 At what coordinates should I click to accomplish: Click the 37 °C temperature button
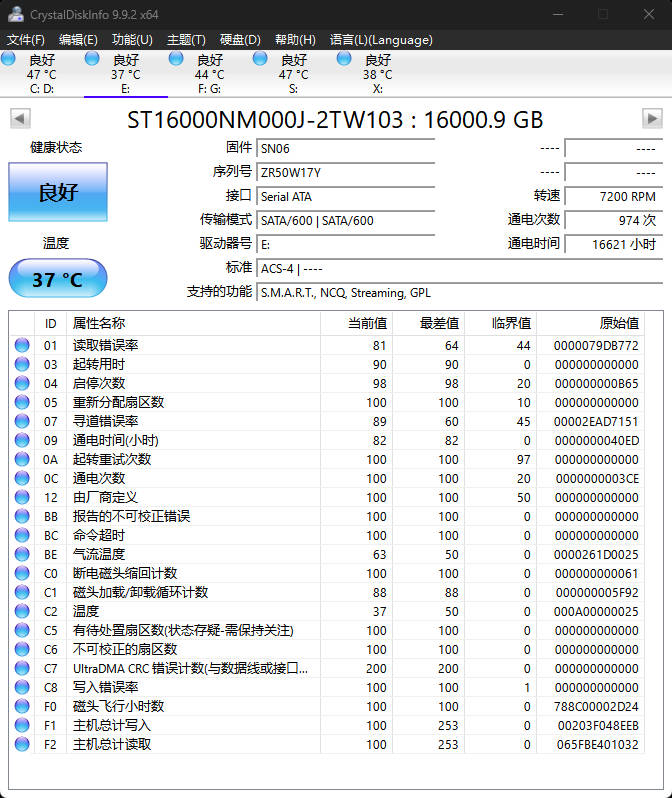click(58, 278)
